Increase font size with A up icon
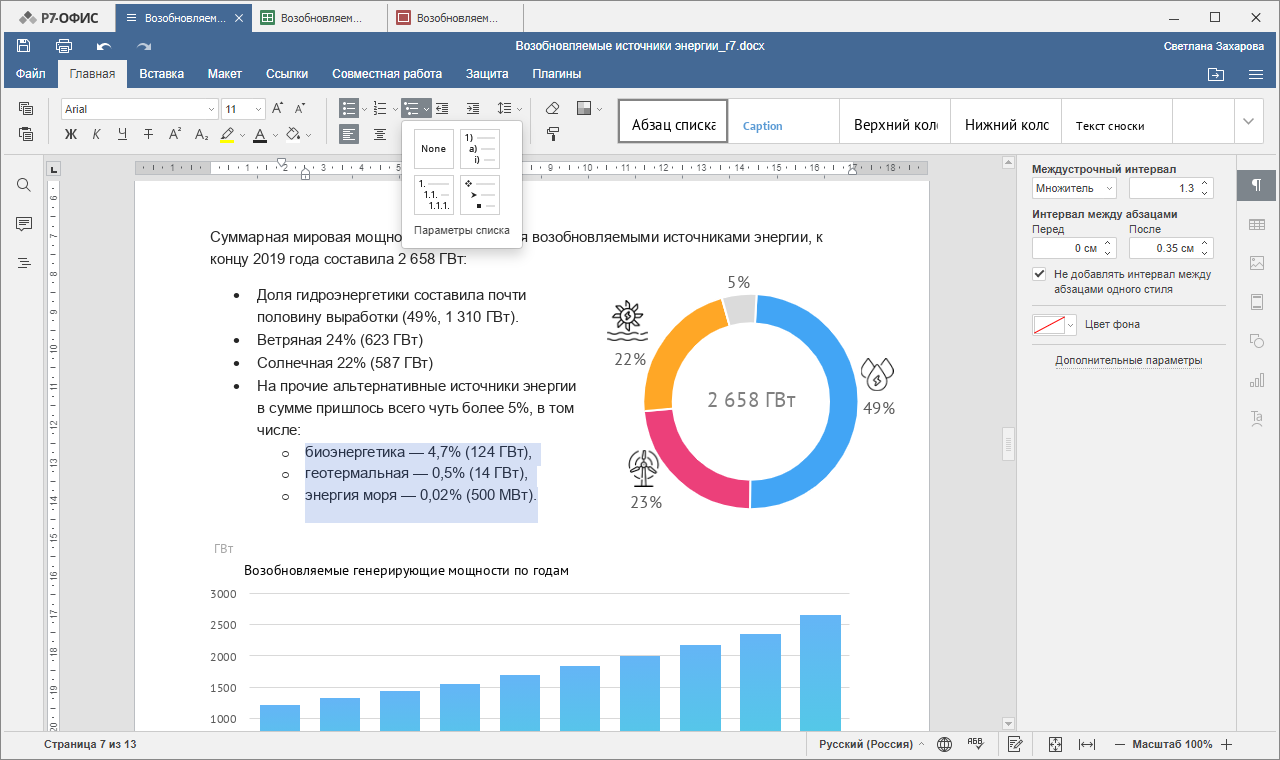This screenshot has height=760, width=1280. point(278,109)
